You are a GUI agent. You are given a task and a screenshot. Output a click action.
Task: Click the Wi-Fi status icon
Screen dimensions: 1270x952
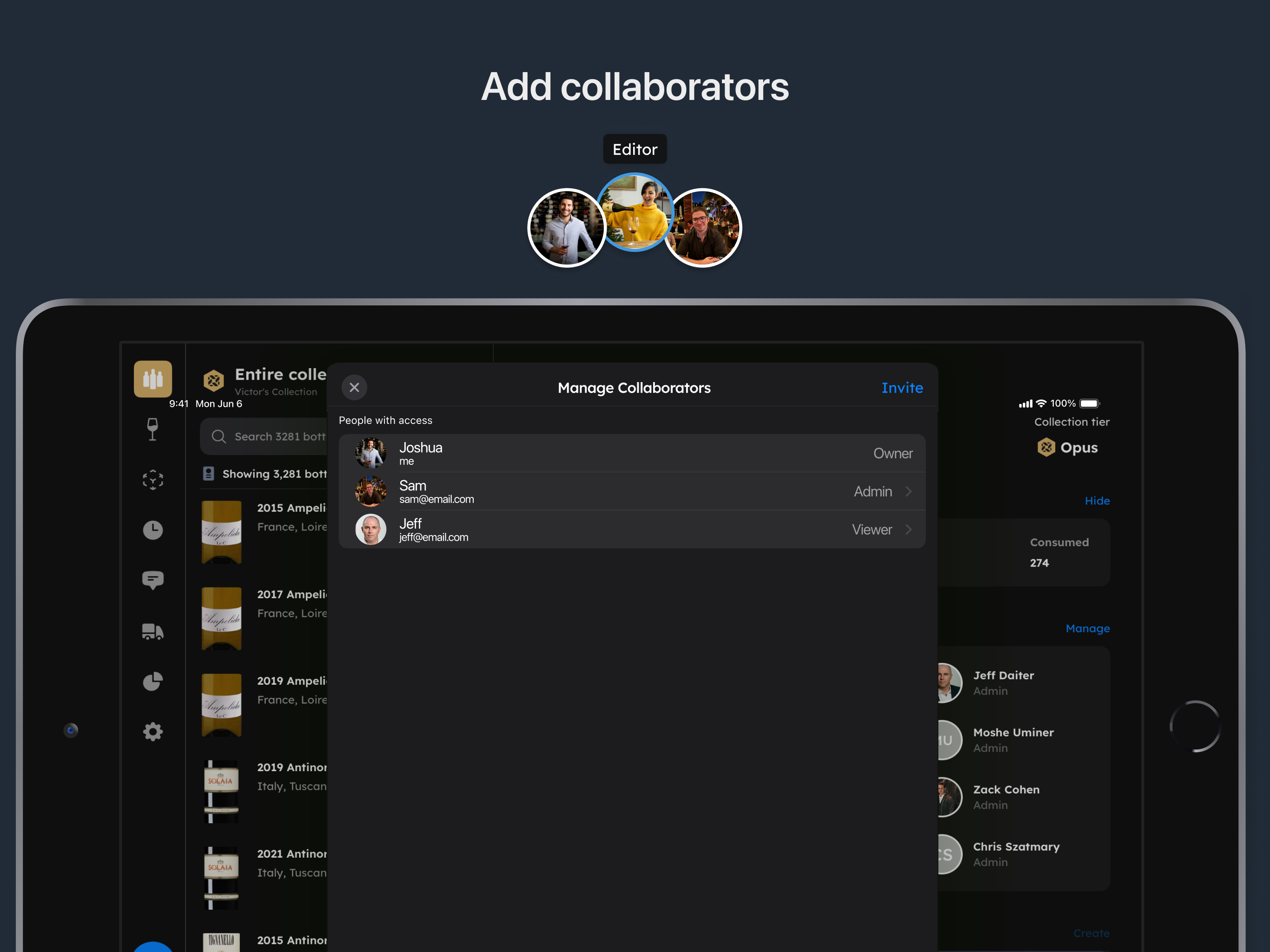tap(1041, 403)
